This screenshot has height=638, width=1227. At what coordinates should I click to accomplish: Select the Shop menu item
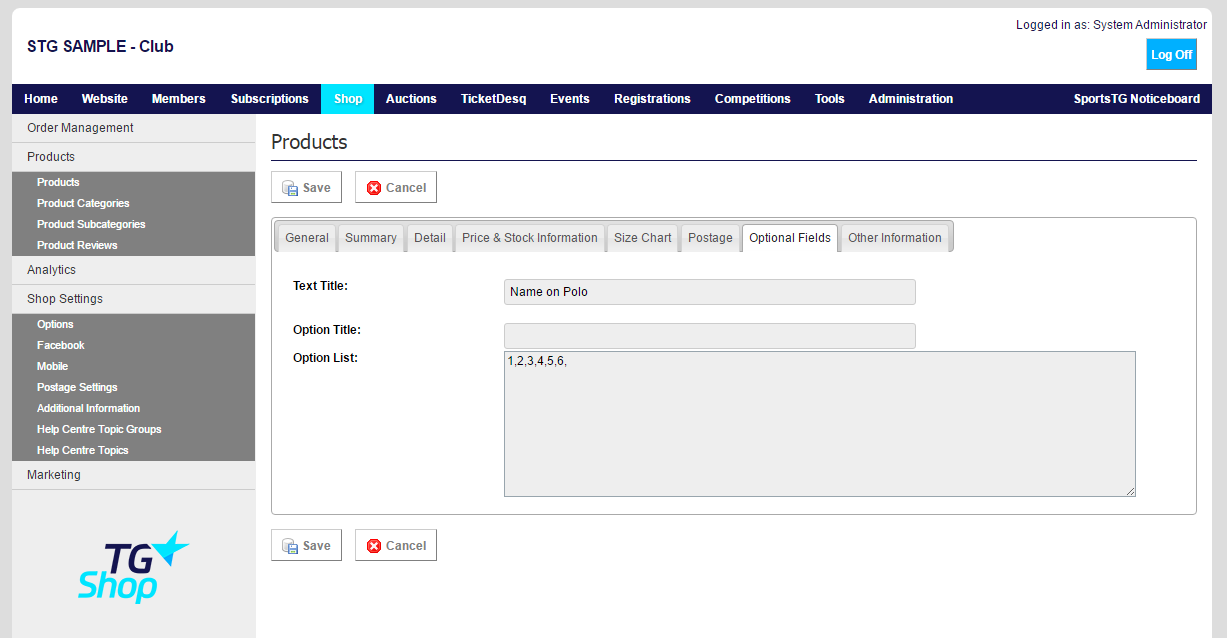click(x=348, y=99)
